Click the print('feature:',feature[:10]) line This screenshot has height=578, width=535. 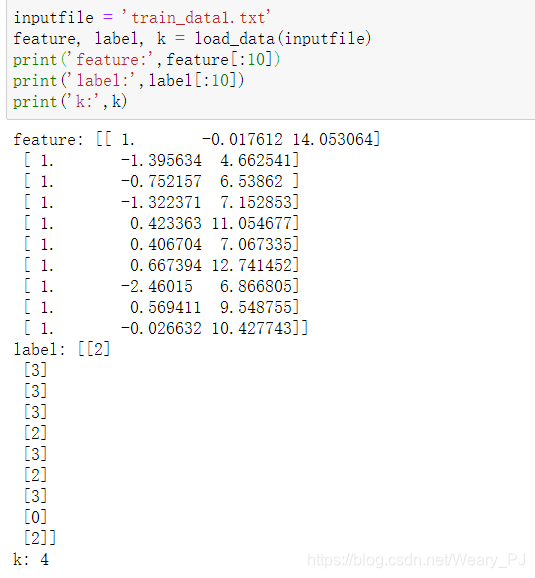(x=147, y=60)
